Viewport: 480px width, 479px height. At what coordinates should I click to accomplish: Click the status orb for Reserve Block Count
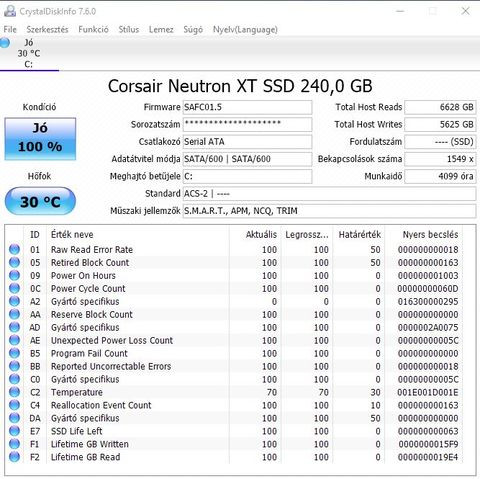point(14,314)
